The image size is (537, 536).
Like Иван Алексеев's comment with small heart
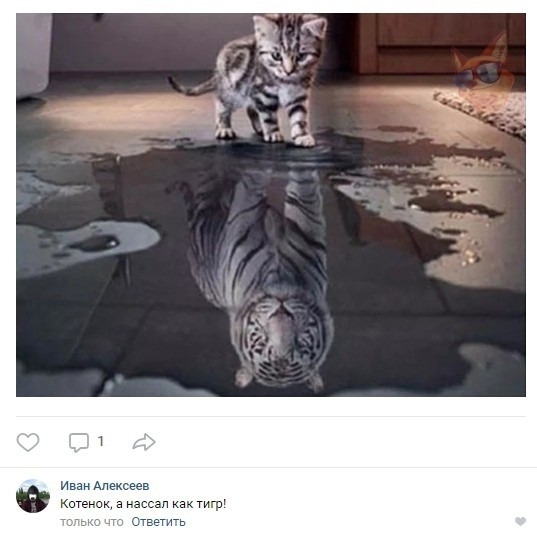[520, 521]
